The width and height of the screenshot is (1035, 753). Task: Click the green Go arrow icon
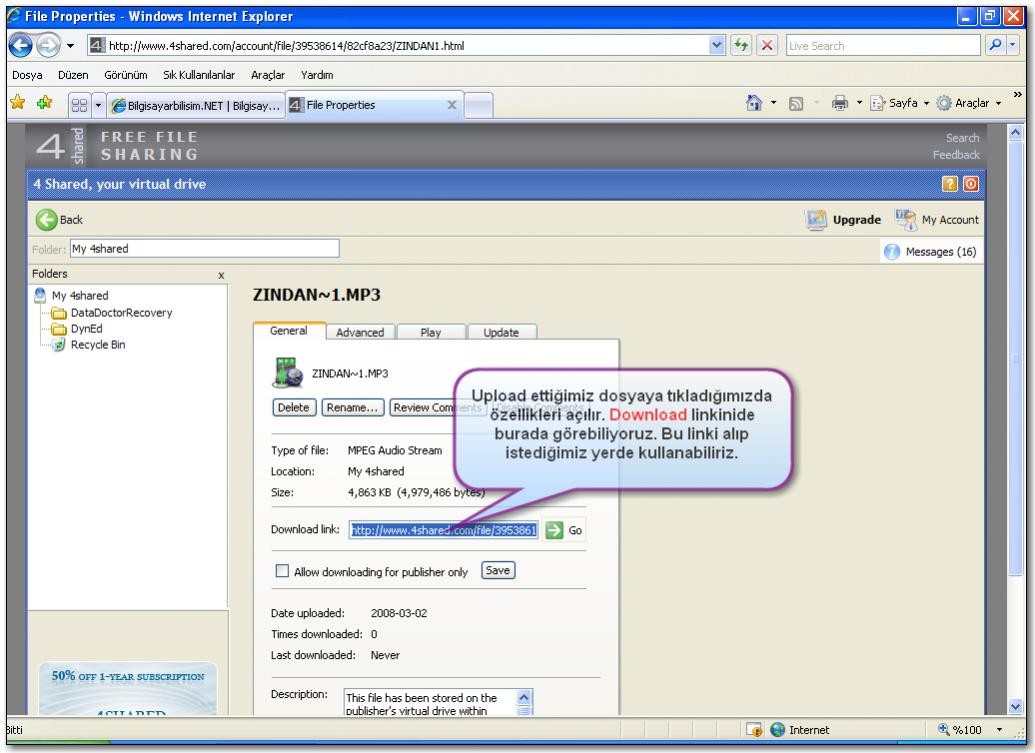[x=553, y=531]
